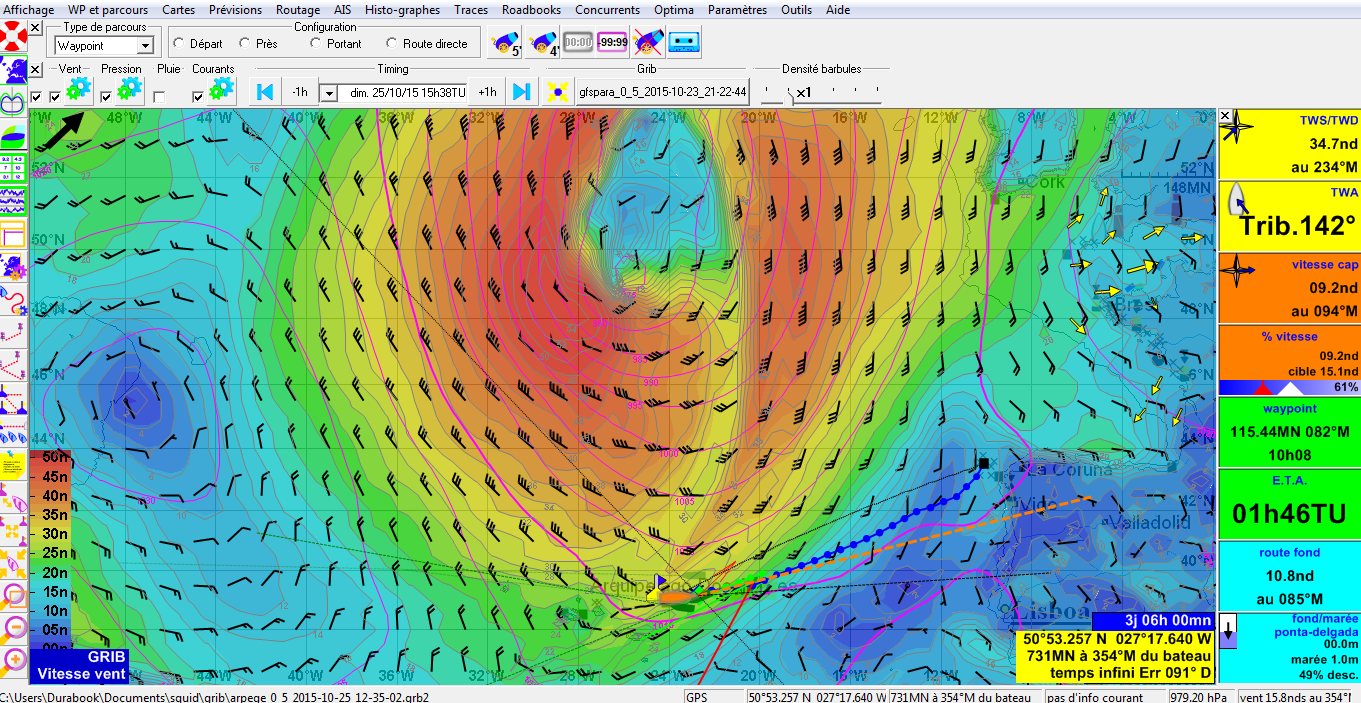Close the right instrument panel
Image resolution: width=1361 pixels, height=703 pixels.
[x=1225, y=116]
